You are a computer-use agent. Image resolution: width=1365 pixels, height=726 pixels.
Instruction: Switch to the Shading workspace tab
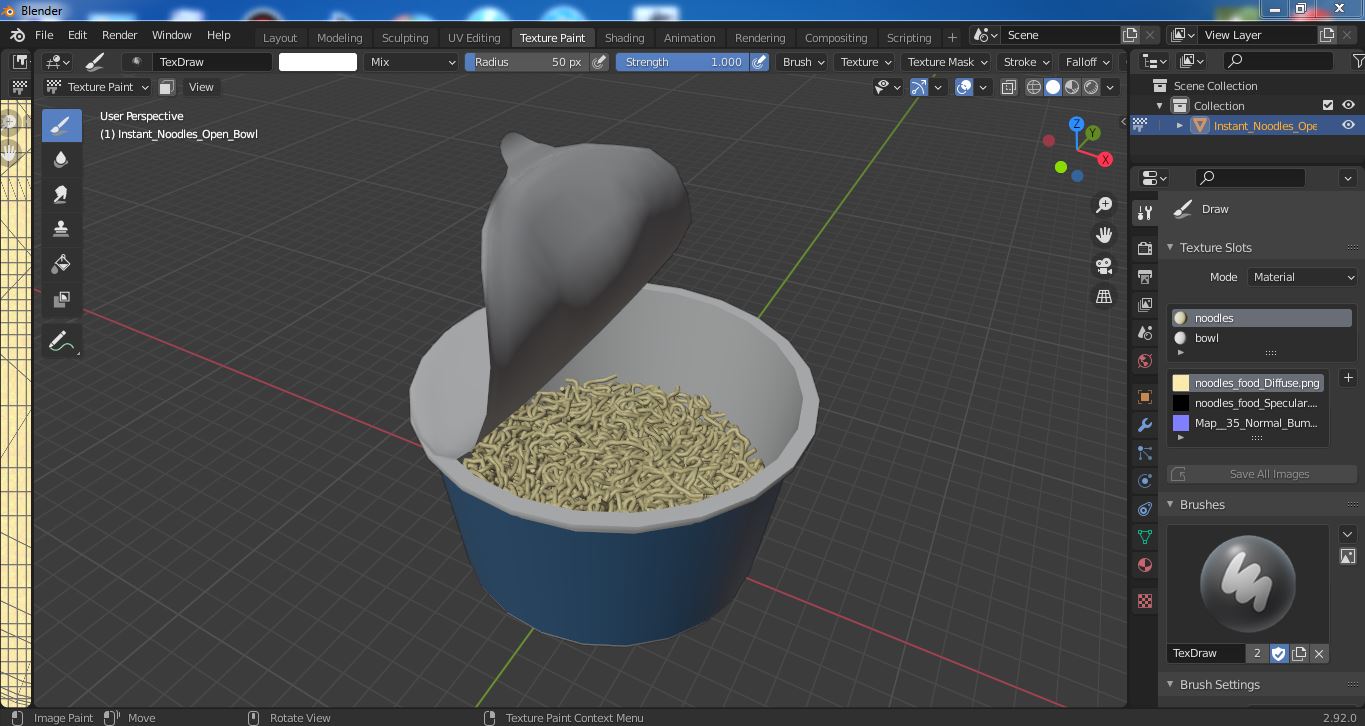click(624, 38)
